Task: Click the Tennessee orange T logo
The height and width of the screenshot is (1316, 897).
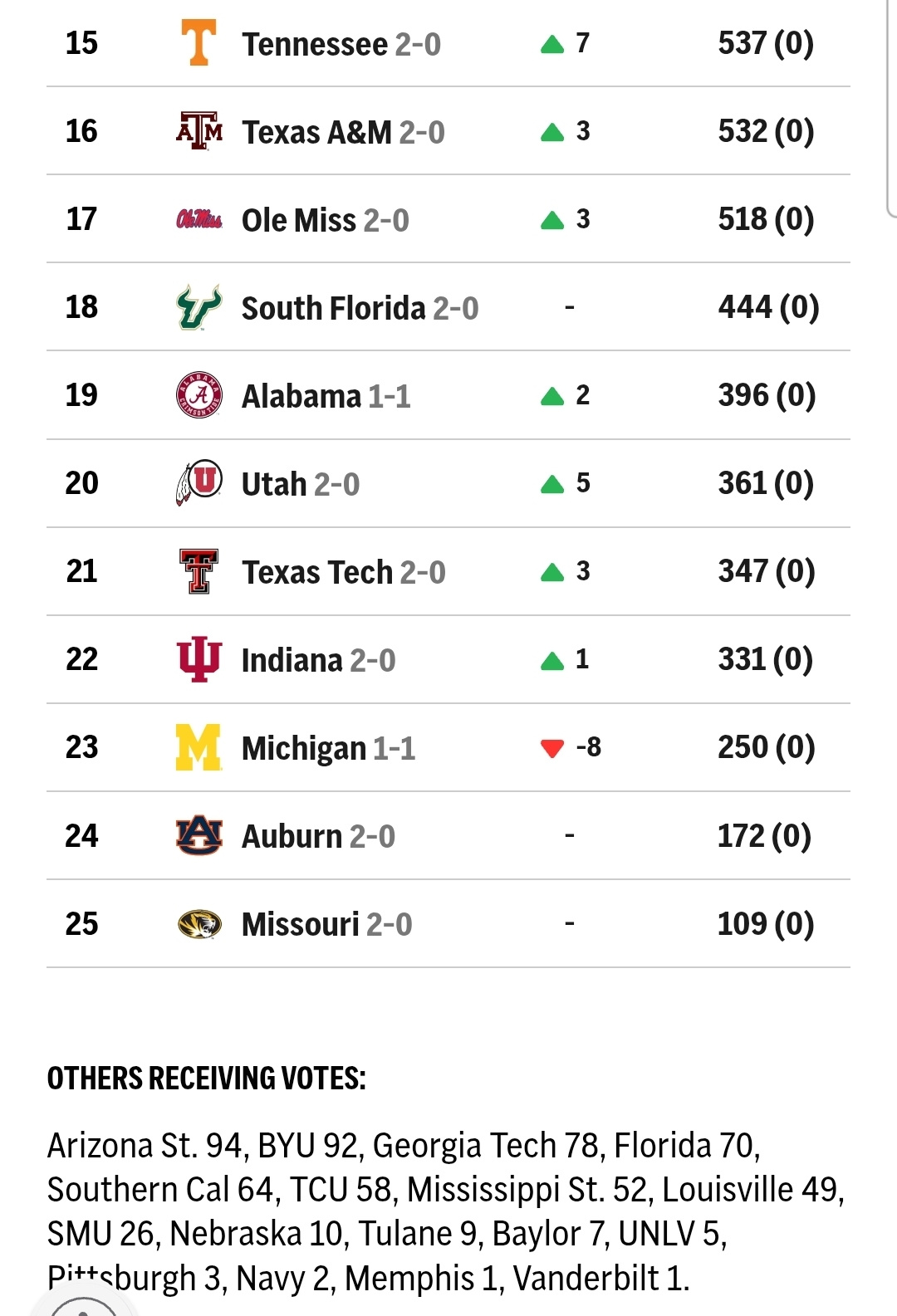Action: [x=199, y=43]
